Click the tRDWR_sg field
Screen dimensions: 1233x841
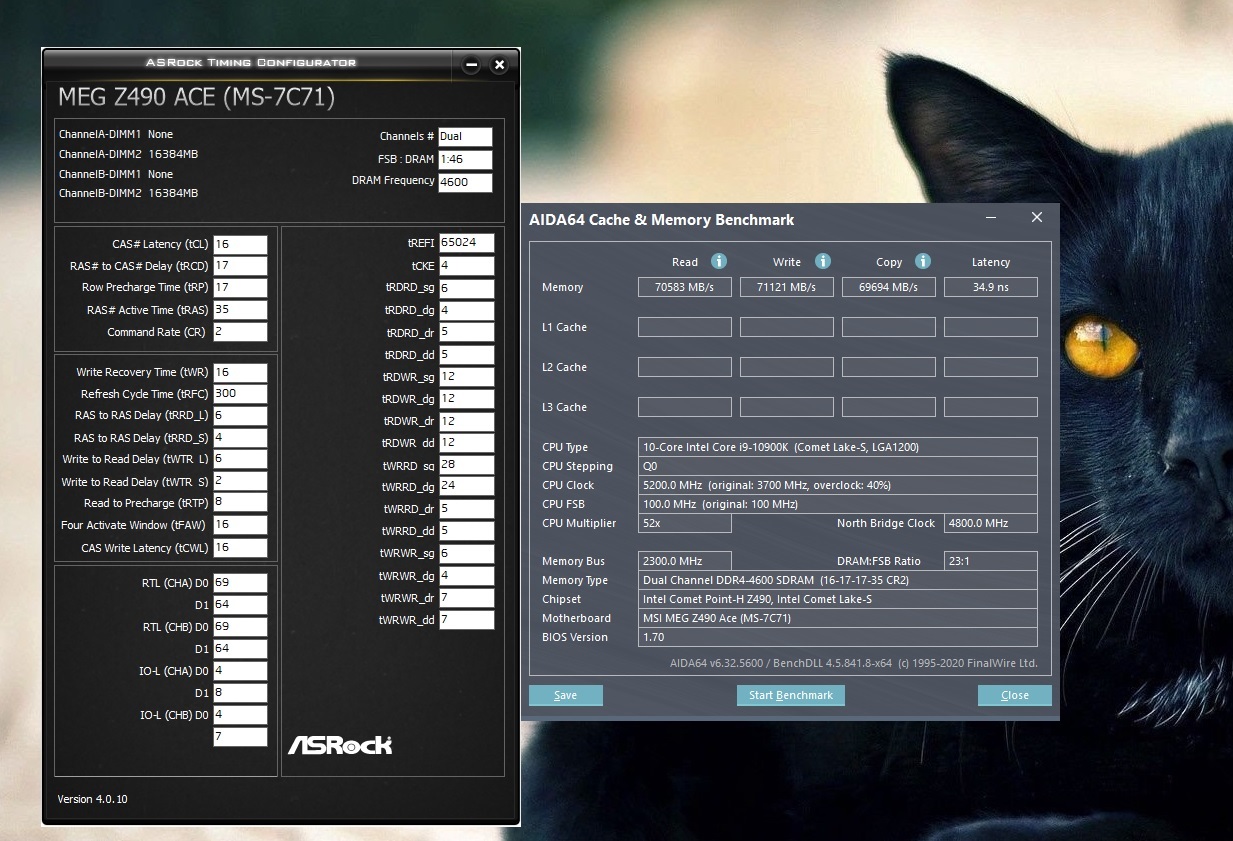pos(466,377)
